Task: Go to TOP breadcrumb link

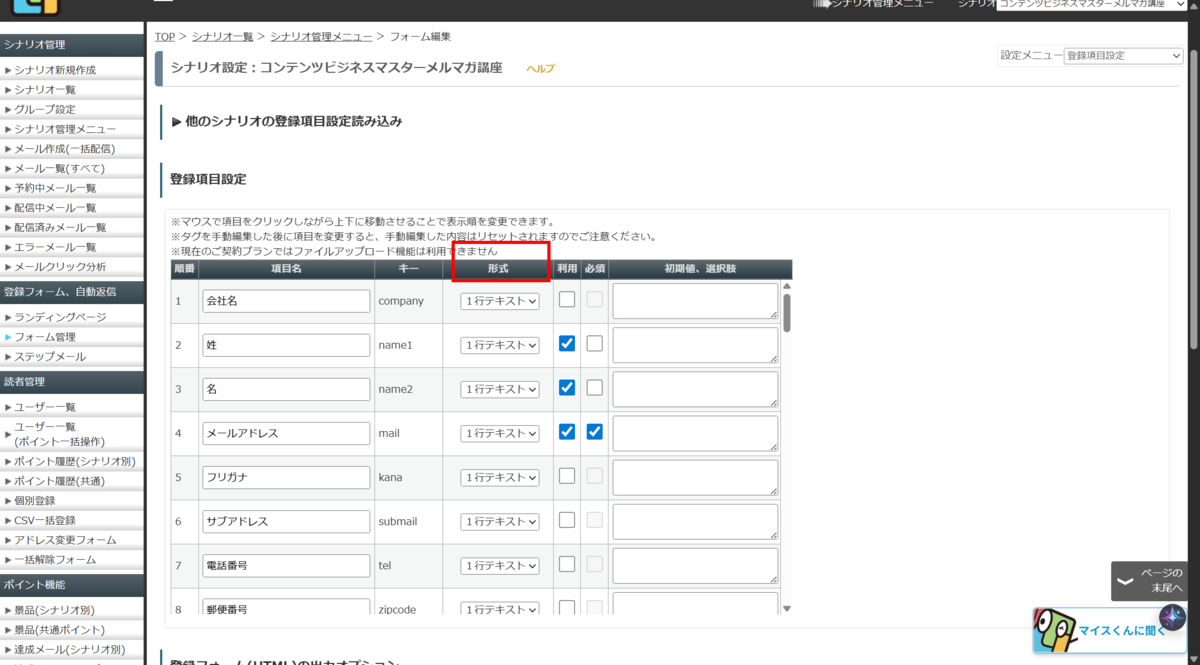Action: coord(165,36)
